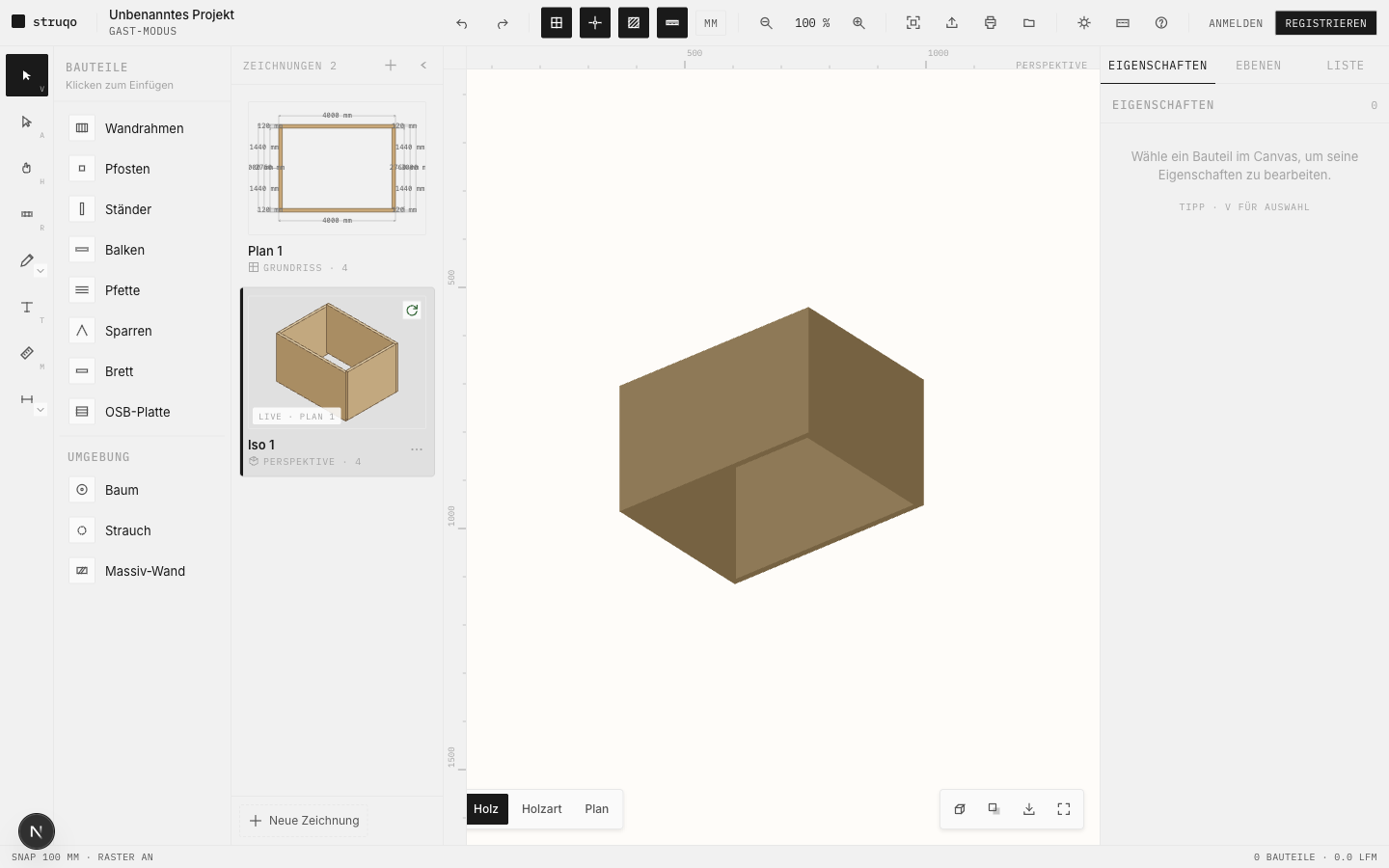Insert an OSB-Platte component
This screenshot has height=868, width=1389.
pos(143,412)
